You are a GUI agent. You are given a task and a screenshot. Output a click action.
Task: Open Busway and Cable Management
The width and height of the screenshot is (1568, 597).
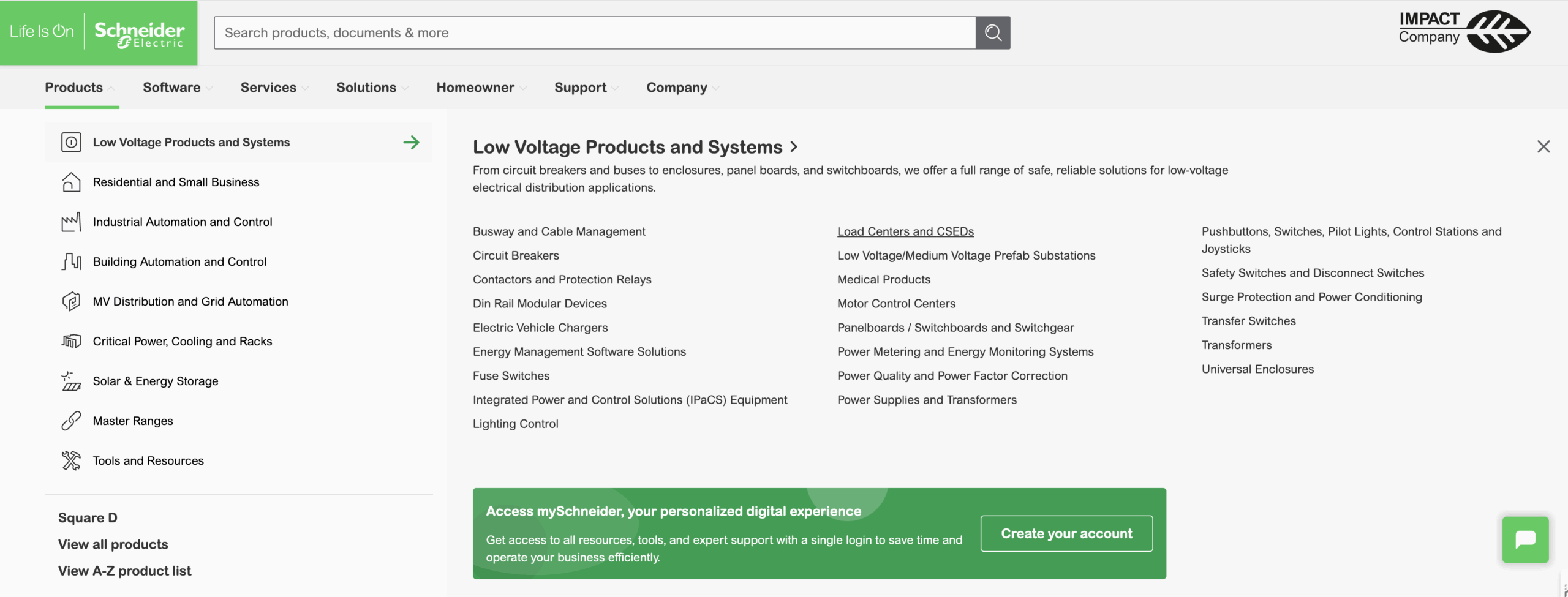point(559,231)
